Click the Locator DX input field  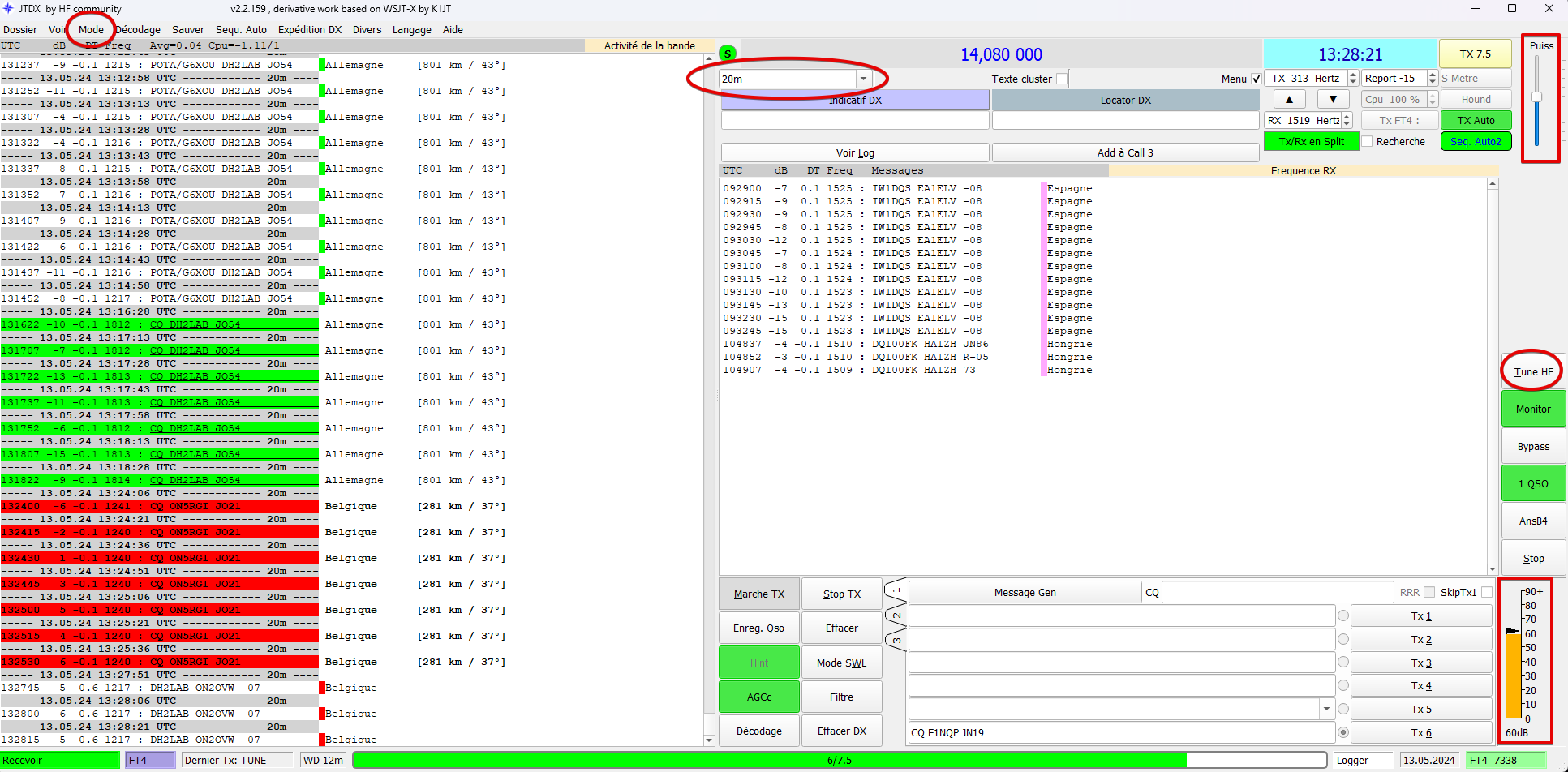click(1125, 120)
